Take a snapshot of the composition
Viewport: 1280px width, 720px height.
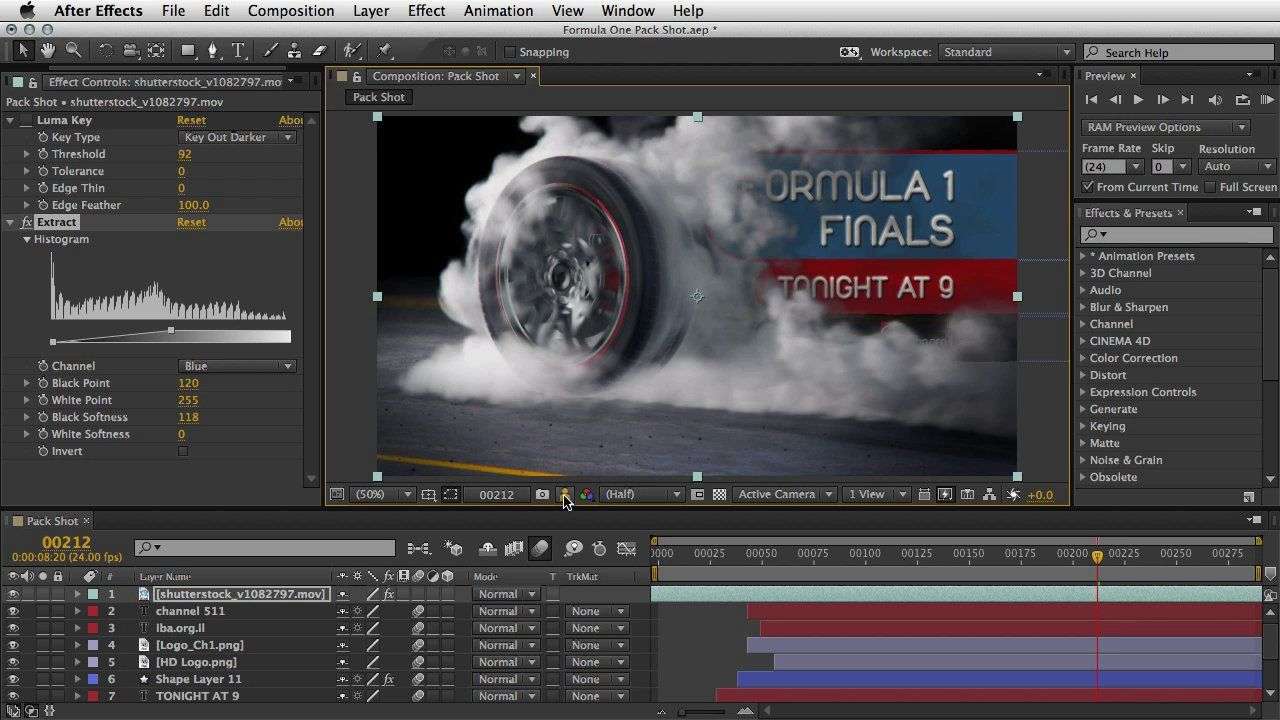tap(542, 494)
